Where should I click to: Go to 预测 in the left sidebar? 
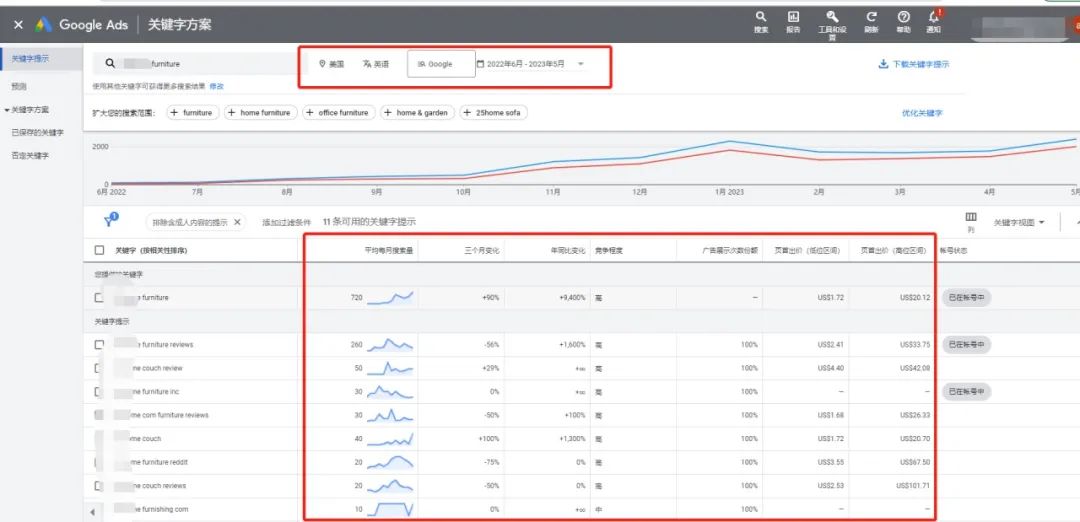tap(19, 87)
